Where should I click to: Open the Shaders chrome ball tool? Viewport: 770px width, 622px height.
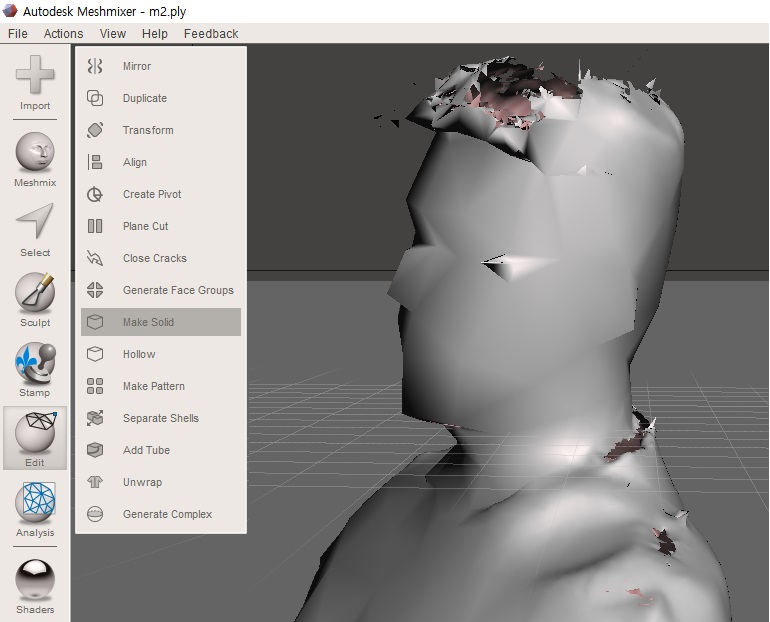pyautogui.click(x=35, y=580)
